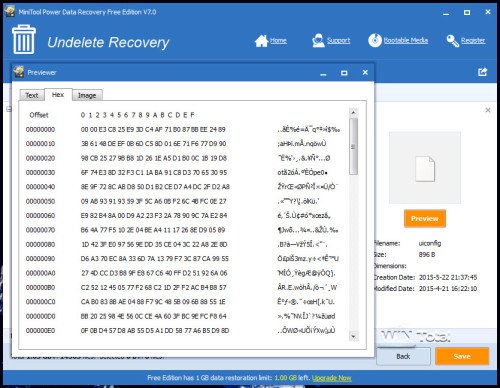Click the orange Preview button

pyautogui.click(x=425, y=219)
